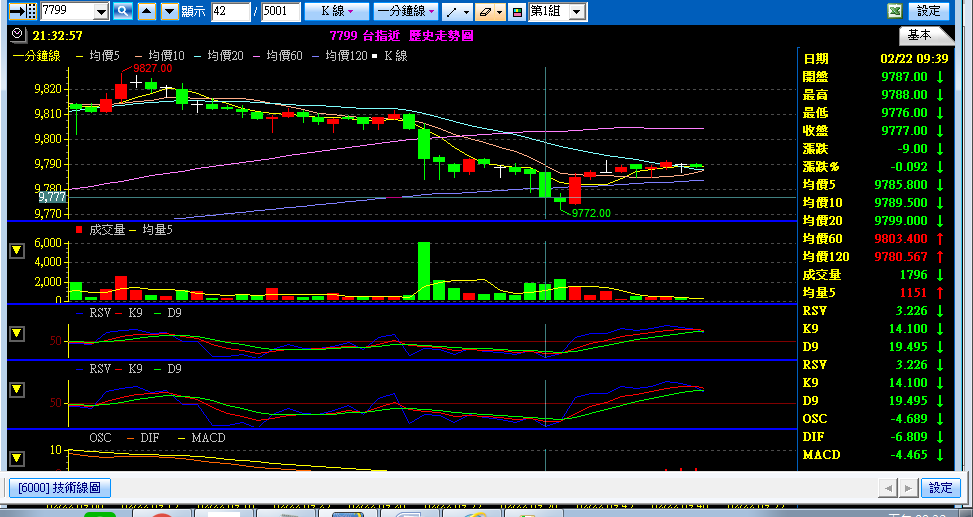The image size is (973, 517).
Task: Switch to the 基本 tab
Action: click(920, 35)
